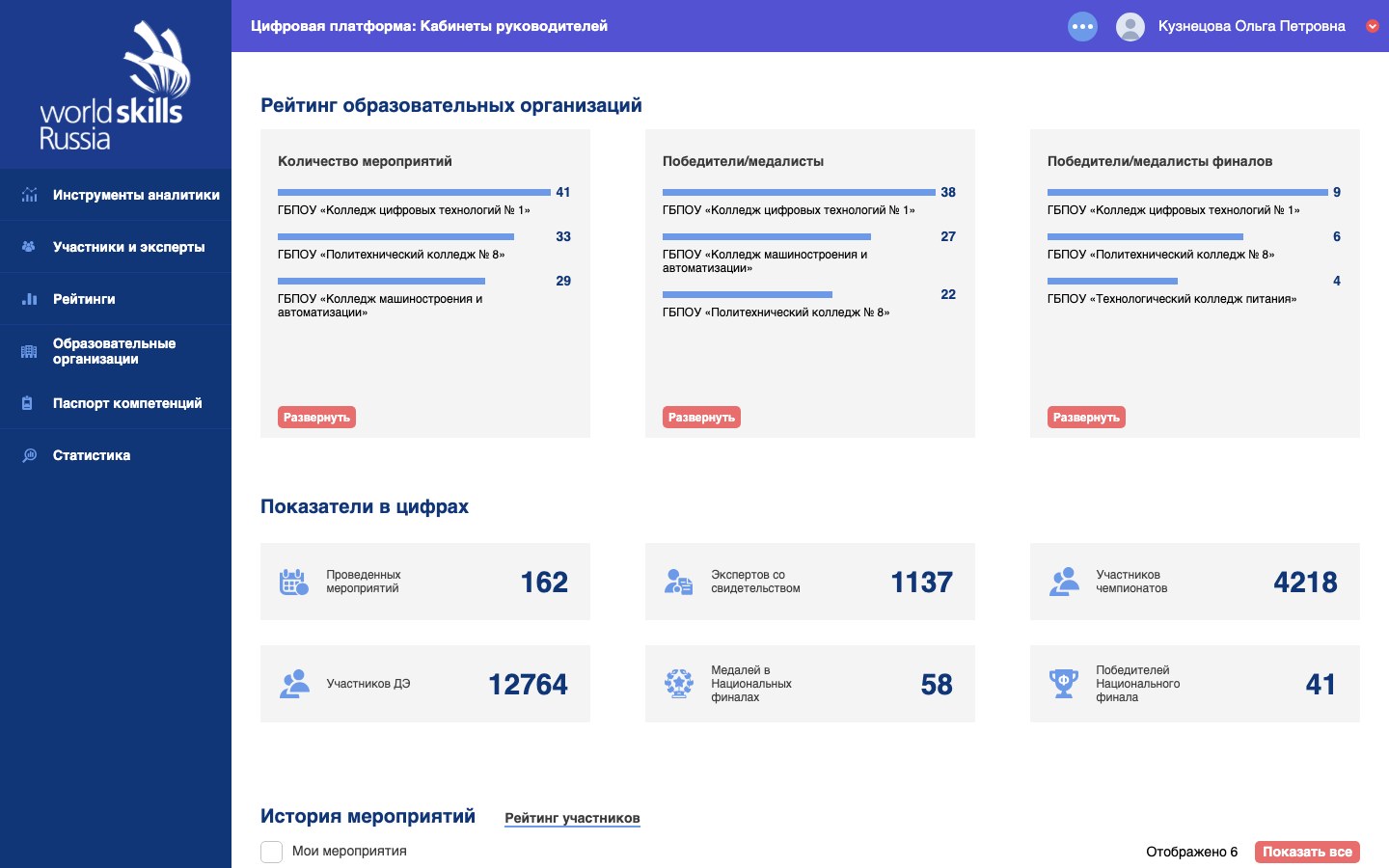Viewport: 1389px width, 868px height.
Task: Click the national final winners trophy icon
Action: 1064,684
